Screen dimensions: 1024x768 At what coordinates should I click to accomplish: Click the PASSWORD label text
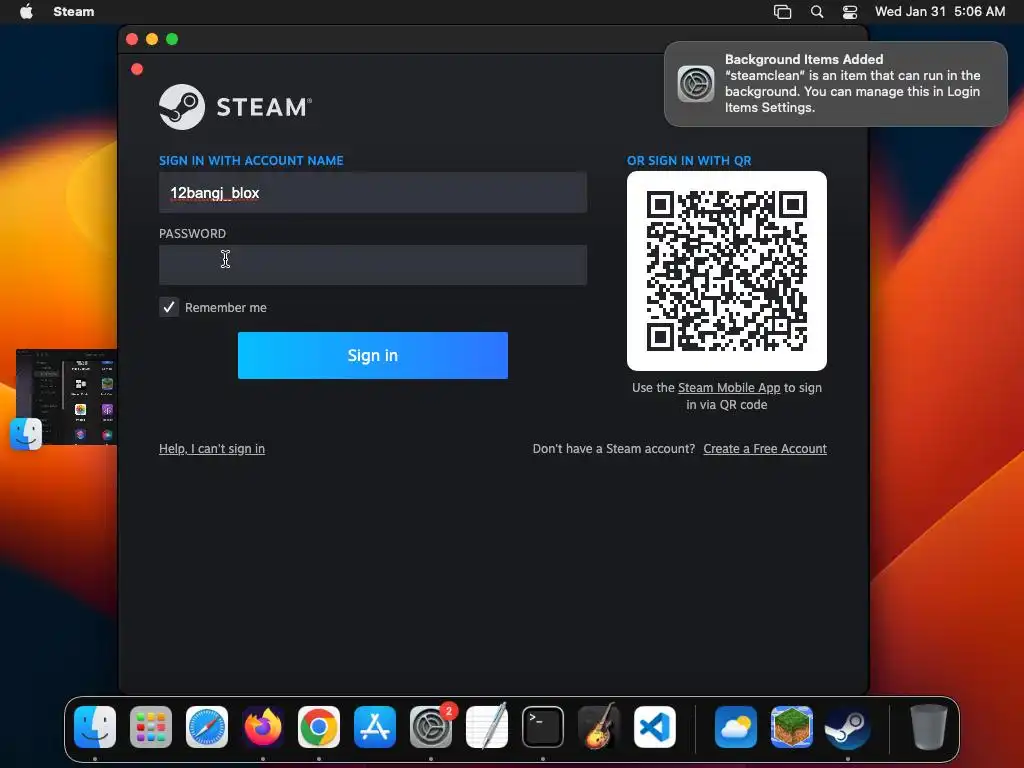point(193,234)
